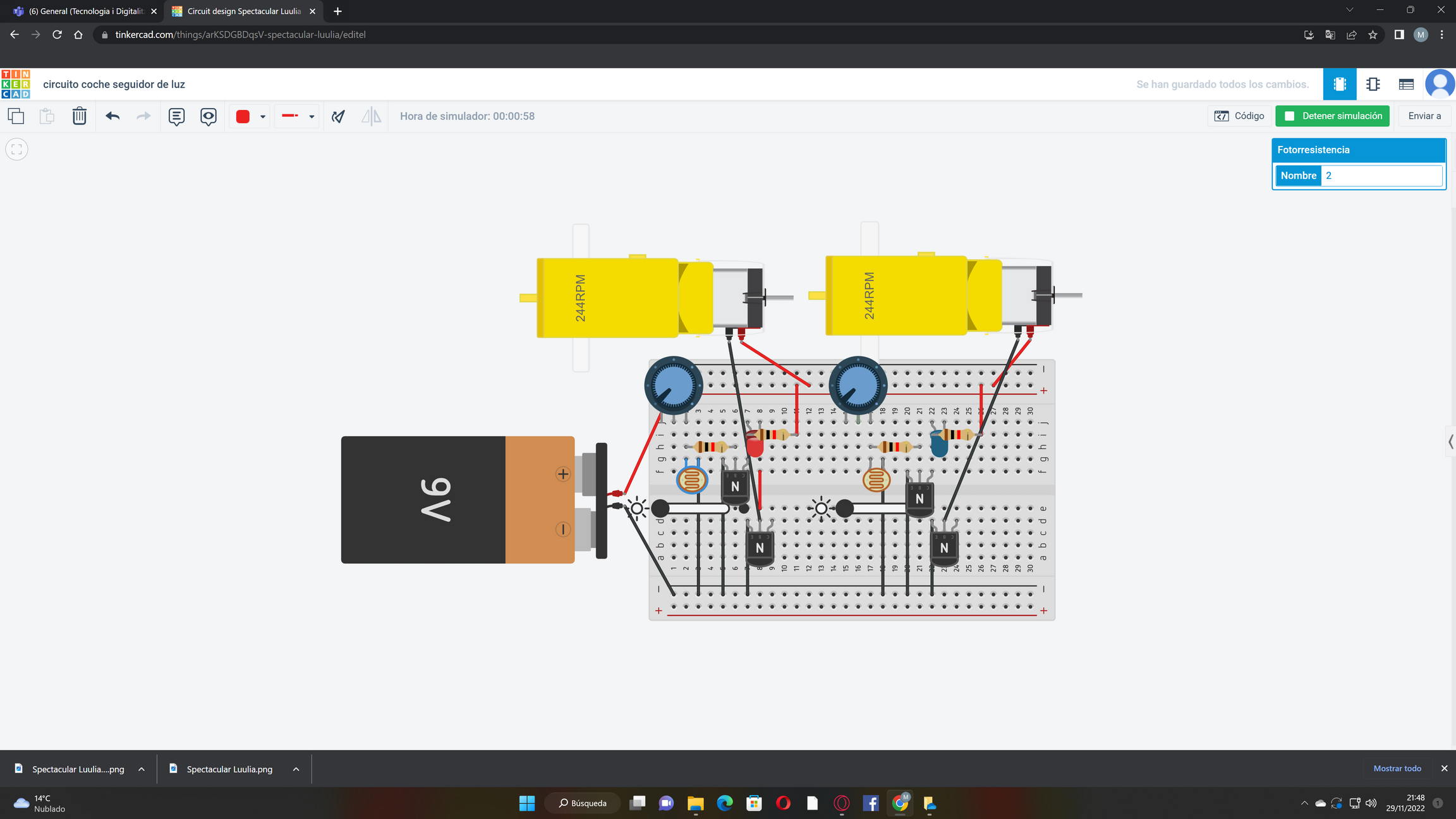Undo the last action
This screenshot has height=819, width=1456.
pyautogui.click(x=112, y=116)
